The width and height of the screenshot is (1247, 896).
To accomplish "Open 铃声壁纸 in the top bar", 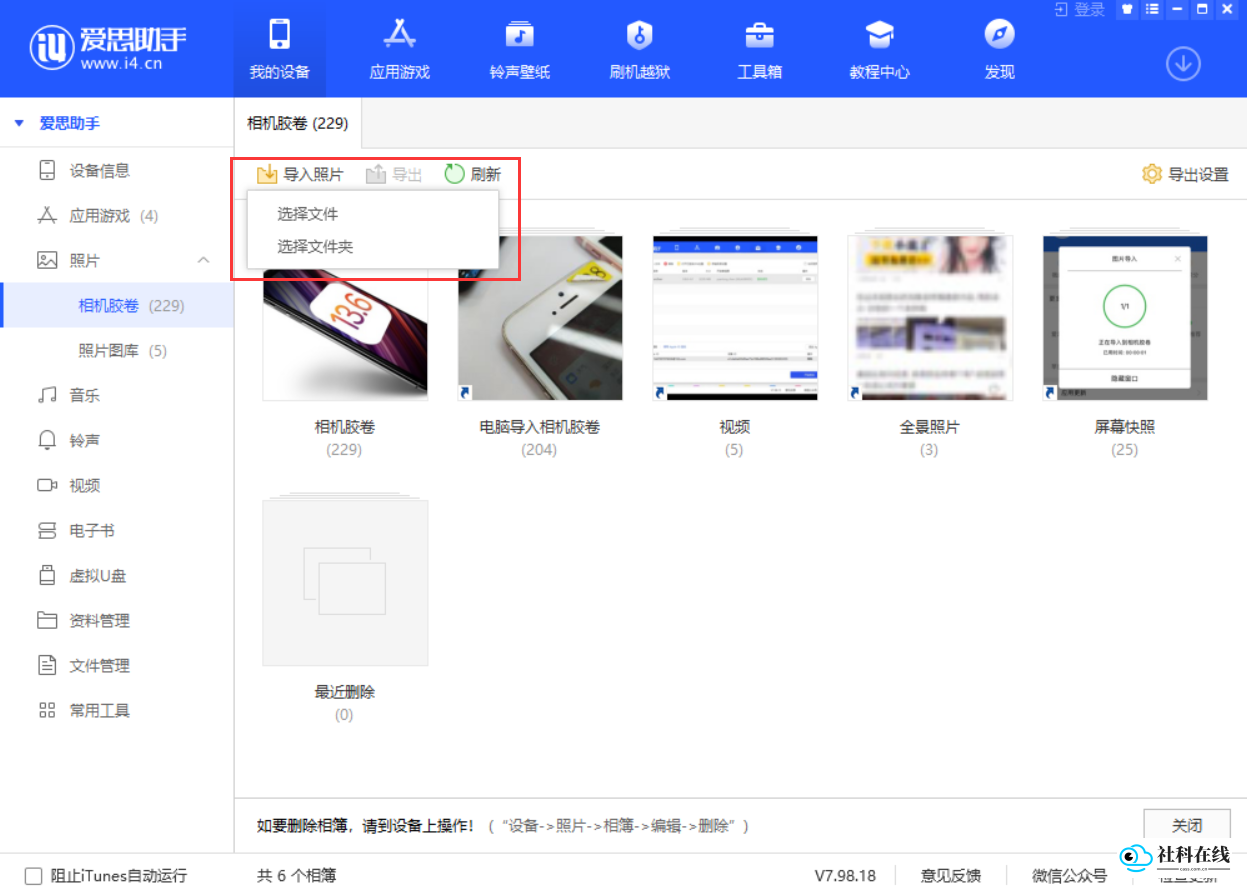I will 519,48.
